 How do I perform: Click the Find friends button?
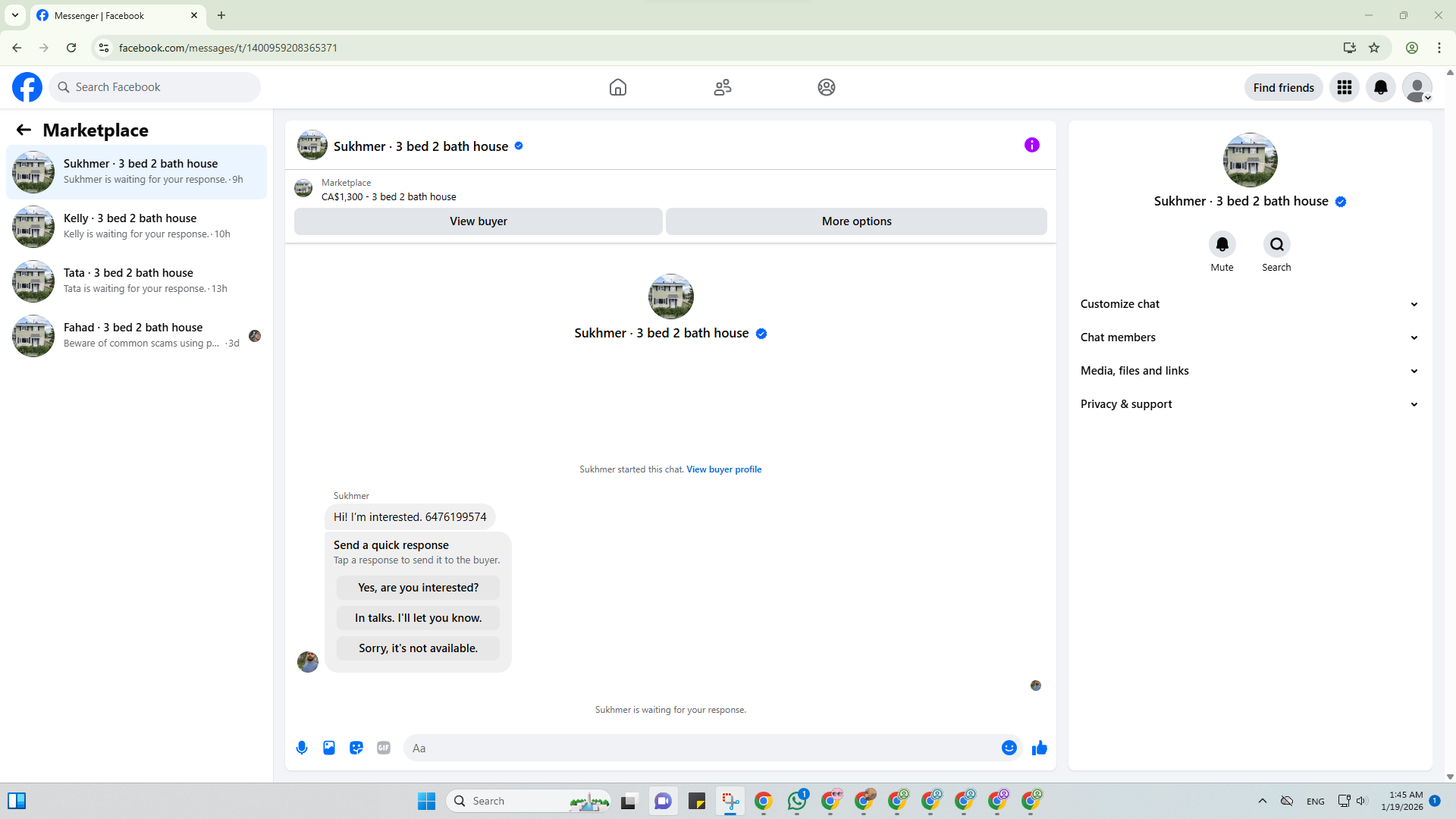tap(1284, 87)
